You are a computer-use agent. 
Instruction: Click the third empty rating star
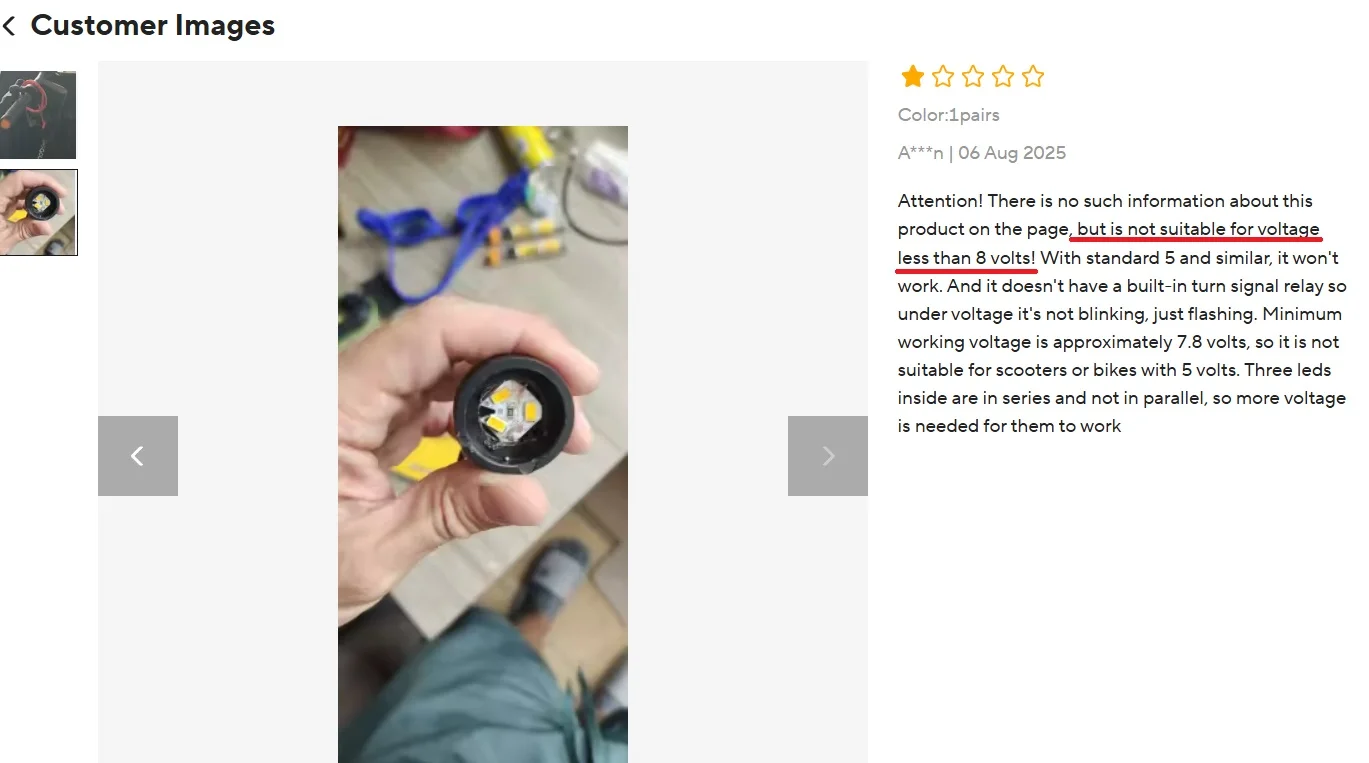click(973, 76)
